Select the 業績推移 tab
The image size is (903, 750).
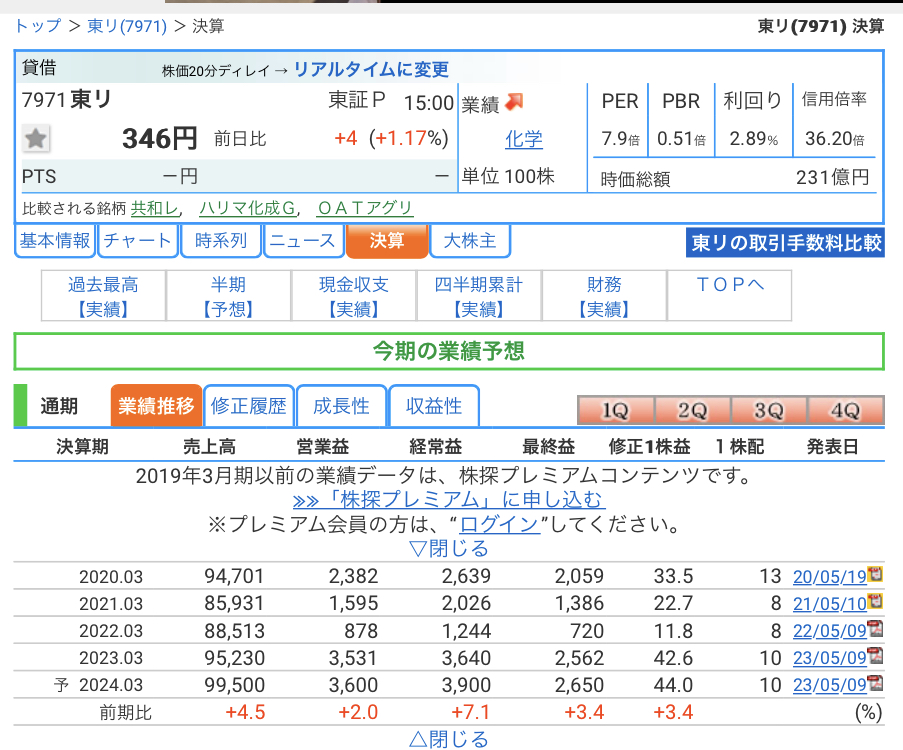point(156,406)
